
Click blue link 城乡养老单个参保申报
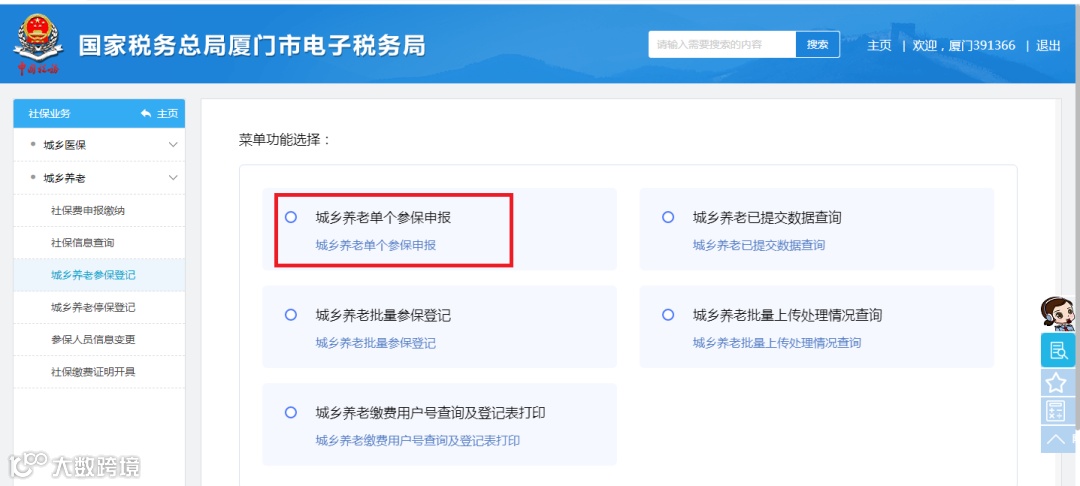375,245
